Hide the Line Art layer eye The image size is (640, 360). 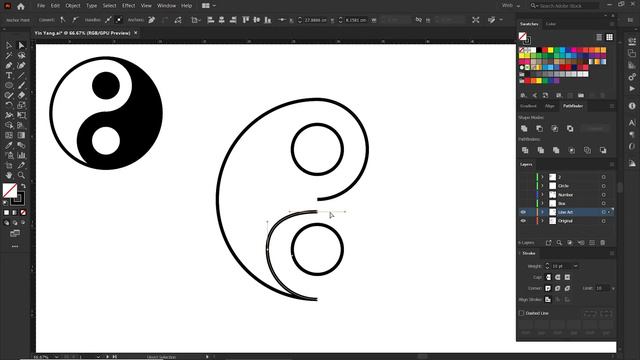pos(523,212)
